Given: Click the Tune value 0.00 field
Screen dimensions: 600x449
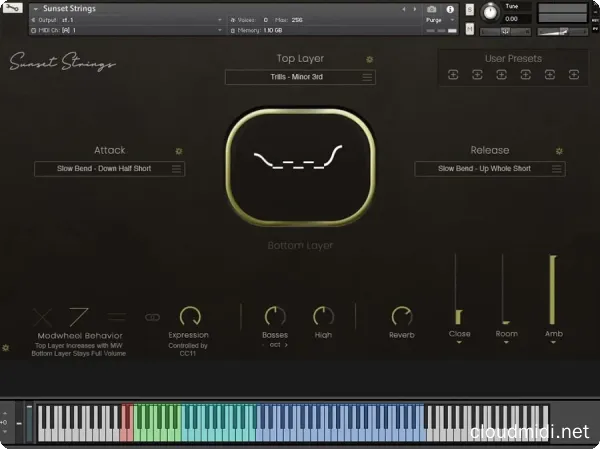Looking at the screenshot, I should point(517,19).
